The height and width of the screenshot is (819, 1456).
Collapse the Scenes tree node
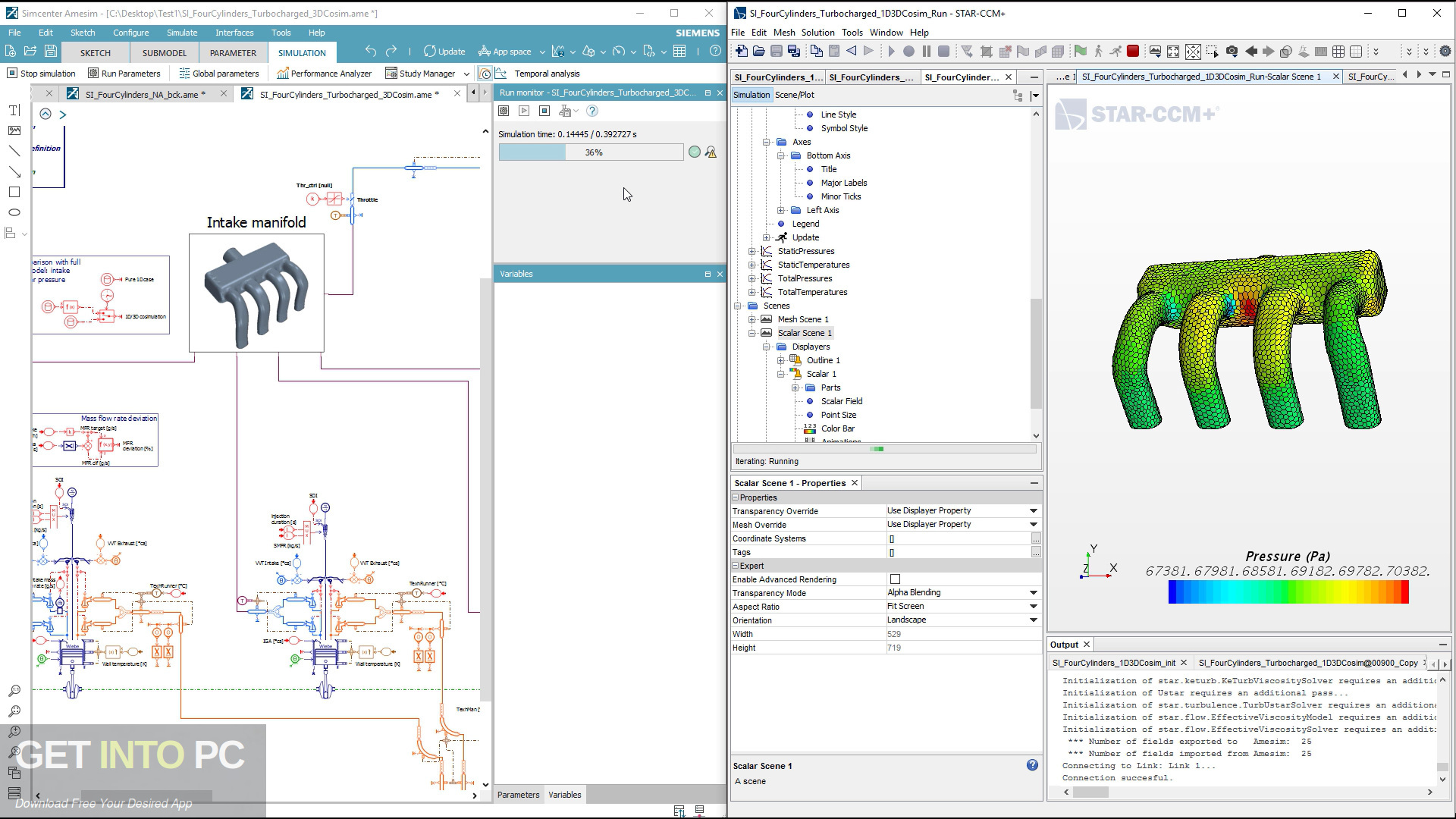(737, 306)
